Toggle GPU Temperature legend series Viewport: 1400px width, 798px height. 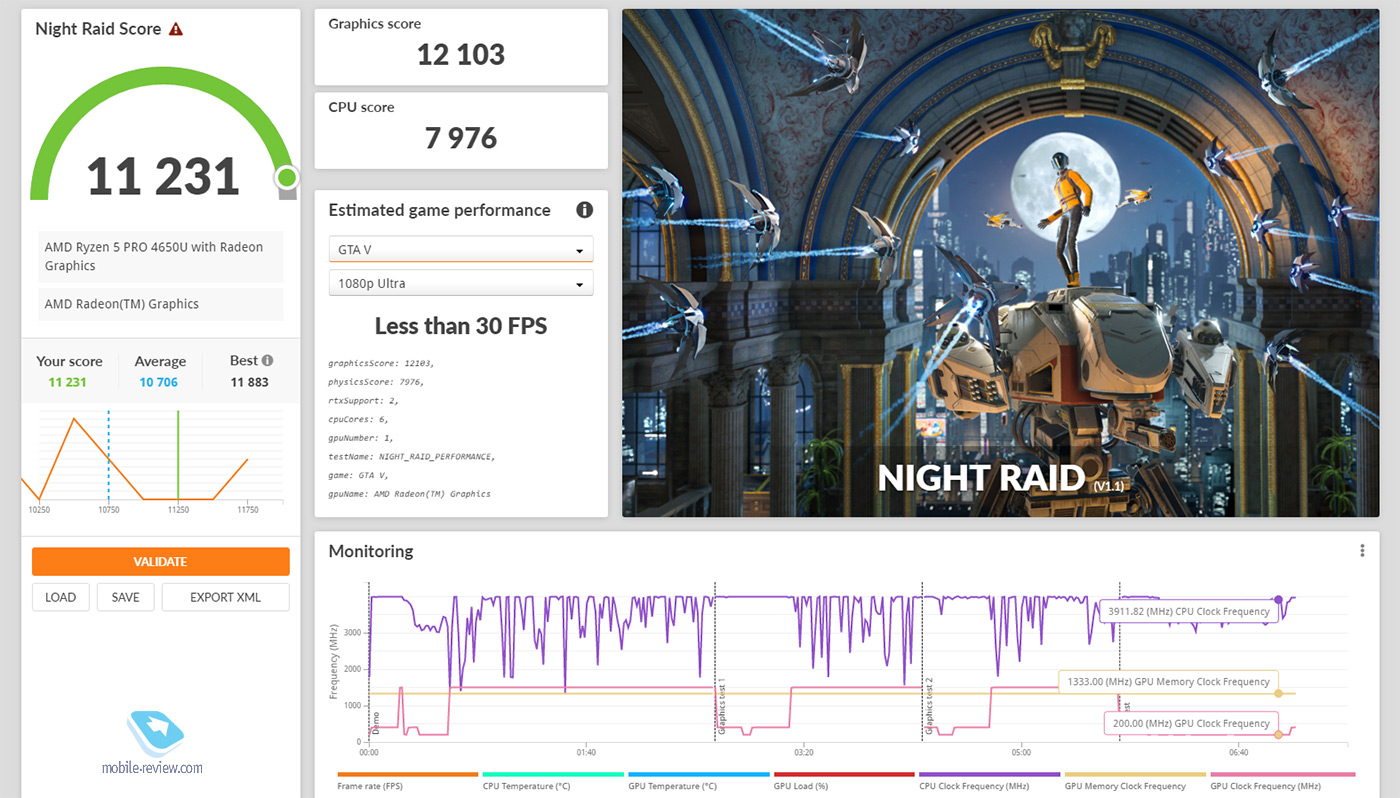[699, 781]
